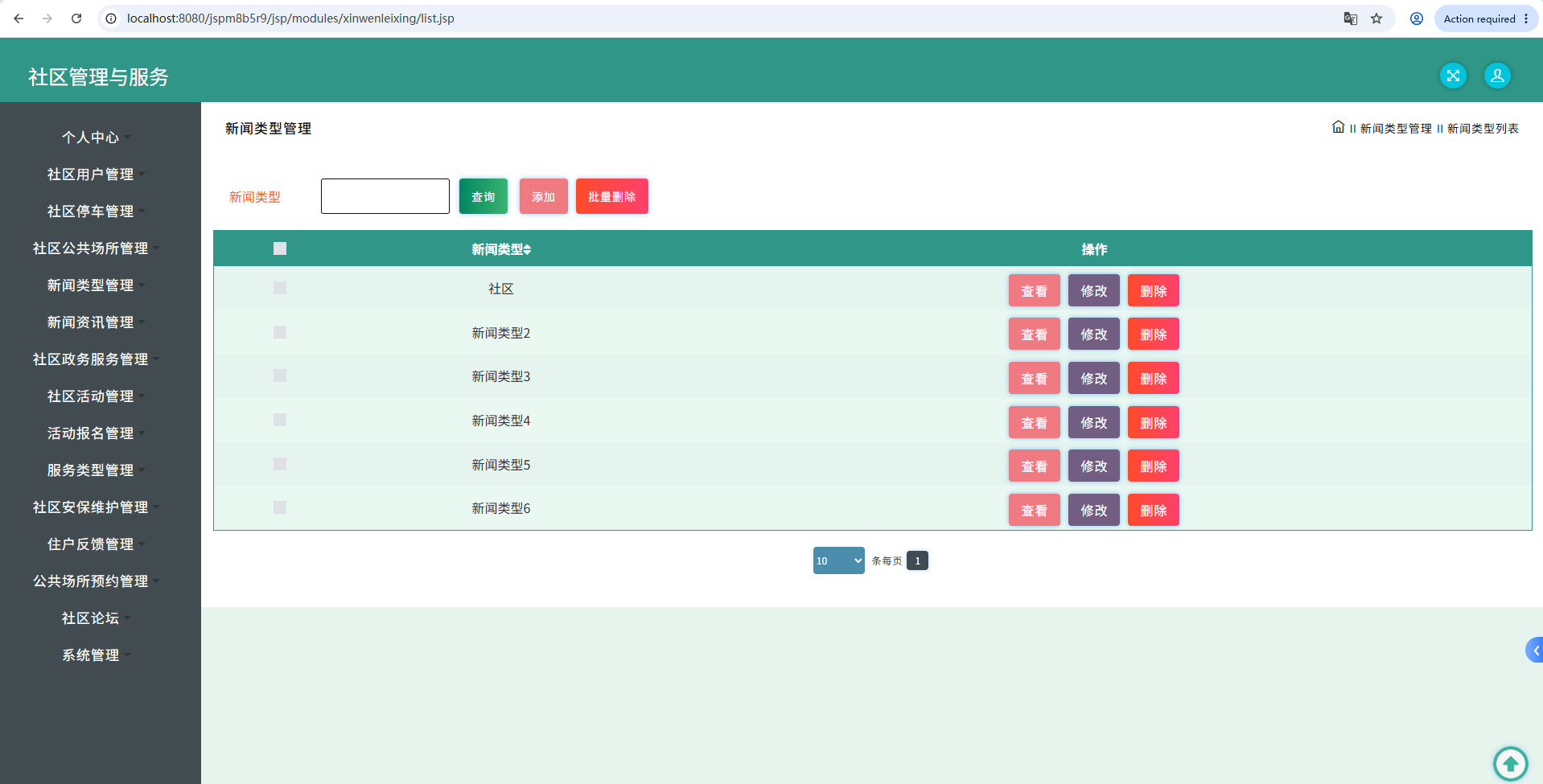Click the 查询 search button
The height and width of the screenshot is (784, 1543).
(x=483, y=196)
